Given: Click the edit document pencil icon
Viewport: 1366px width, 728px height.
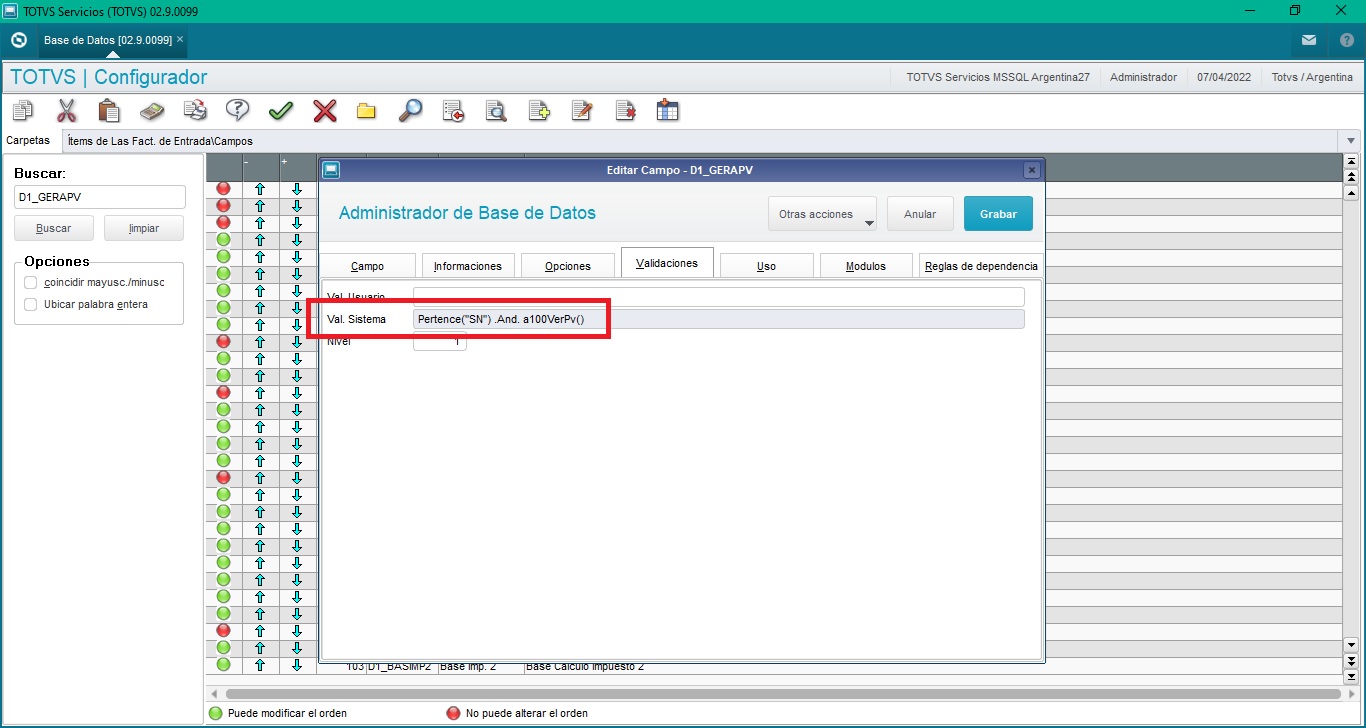Looking at the screenshot, I should (x=582, y=110).
